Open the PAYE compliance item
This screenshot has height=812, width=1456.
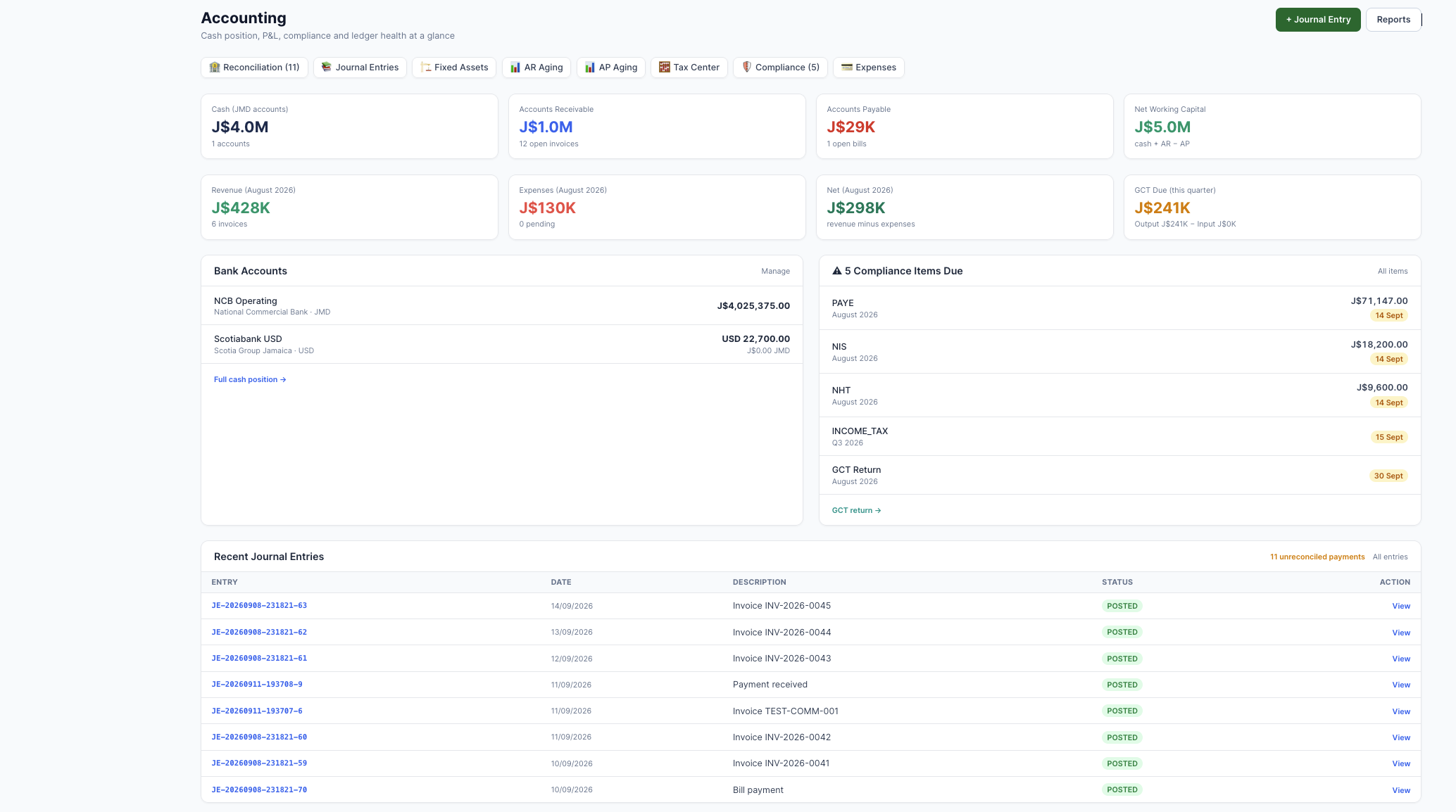[1119, 308]
